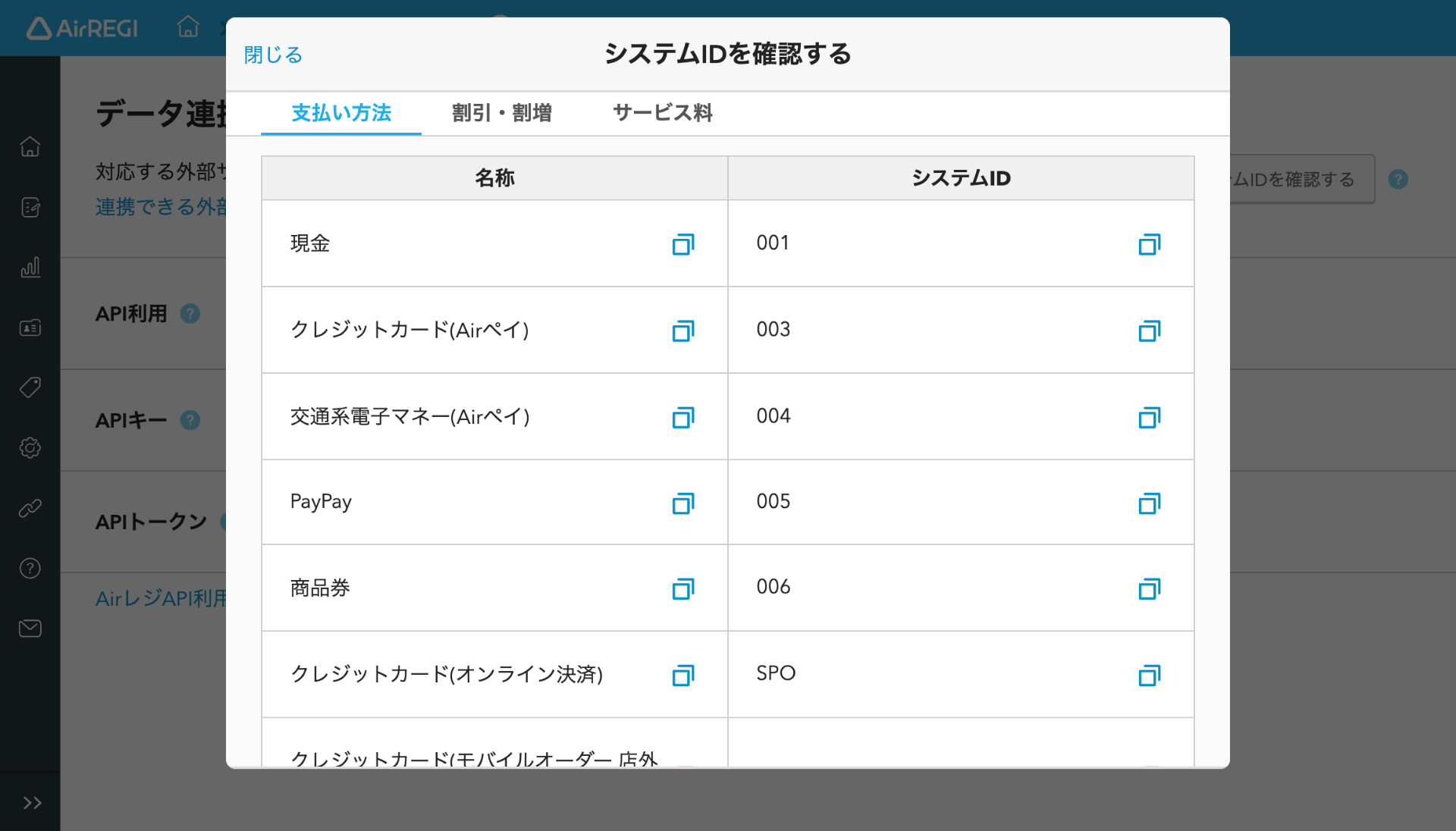Open home icon in left sidebar
The width and height of the screenshot is (1456, 831).
(30, 146)
